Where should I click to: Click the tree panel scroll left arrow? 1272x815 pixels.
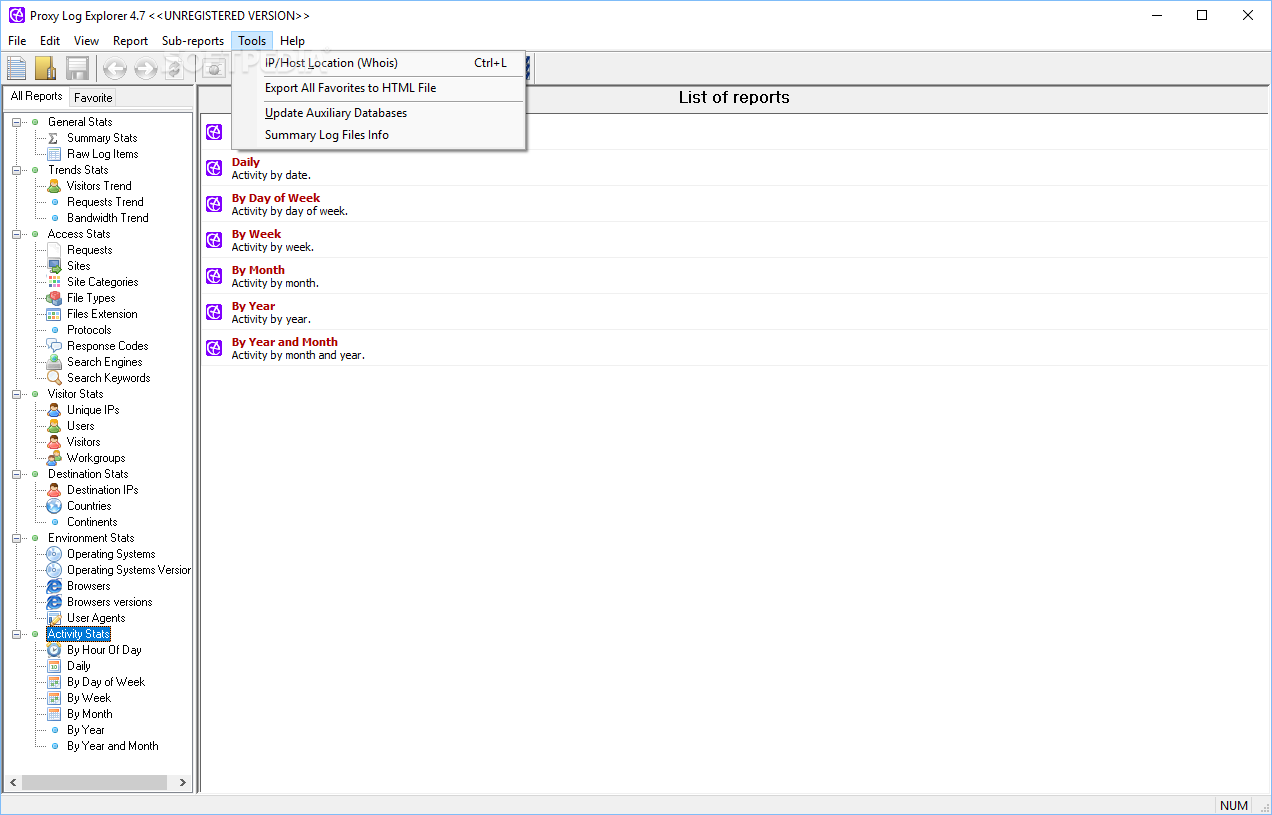13,783
